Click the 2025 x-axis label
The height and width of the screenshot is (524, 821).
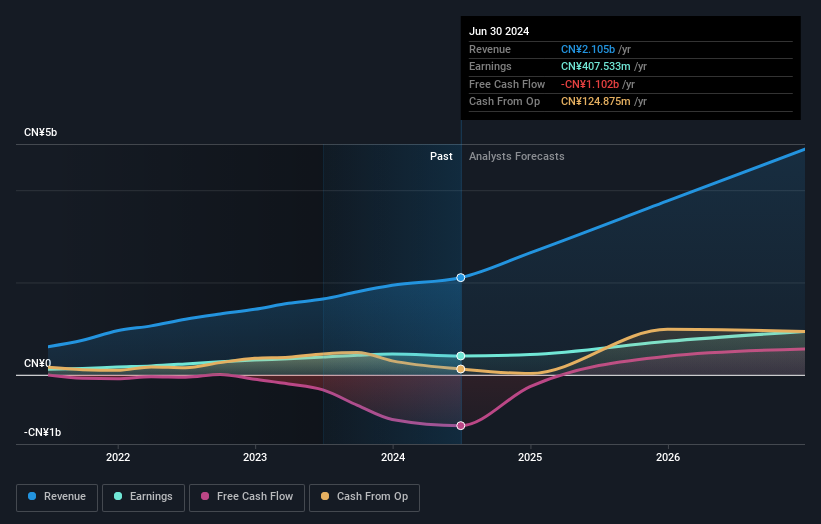click(530, 458)
